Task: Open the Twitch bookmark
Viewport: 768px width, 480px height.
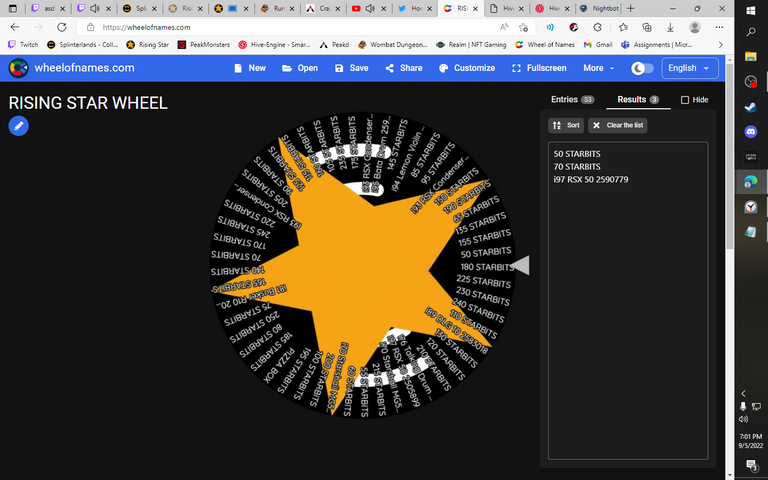Action: click(23, 45)
